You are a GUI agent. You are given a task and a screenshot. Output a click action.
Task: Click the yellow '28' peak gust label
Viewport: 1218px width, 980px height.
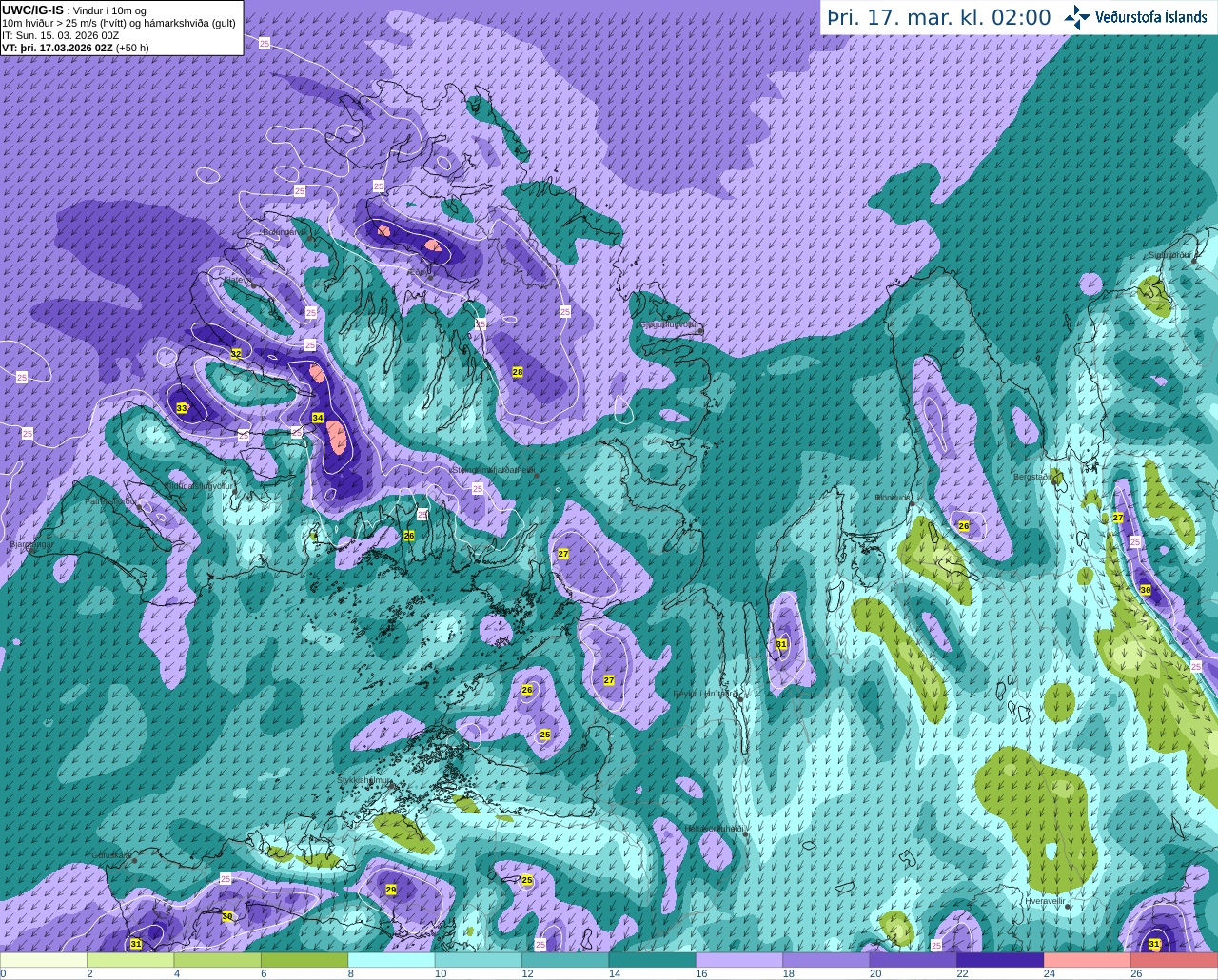click(x=518, y=372)
